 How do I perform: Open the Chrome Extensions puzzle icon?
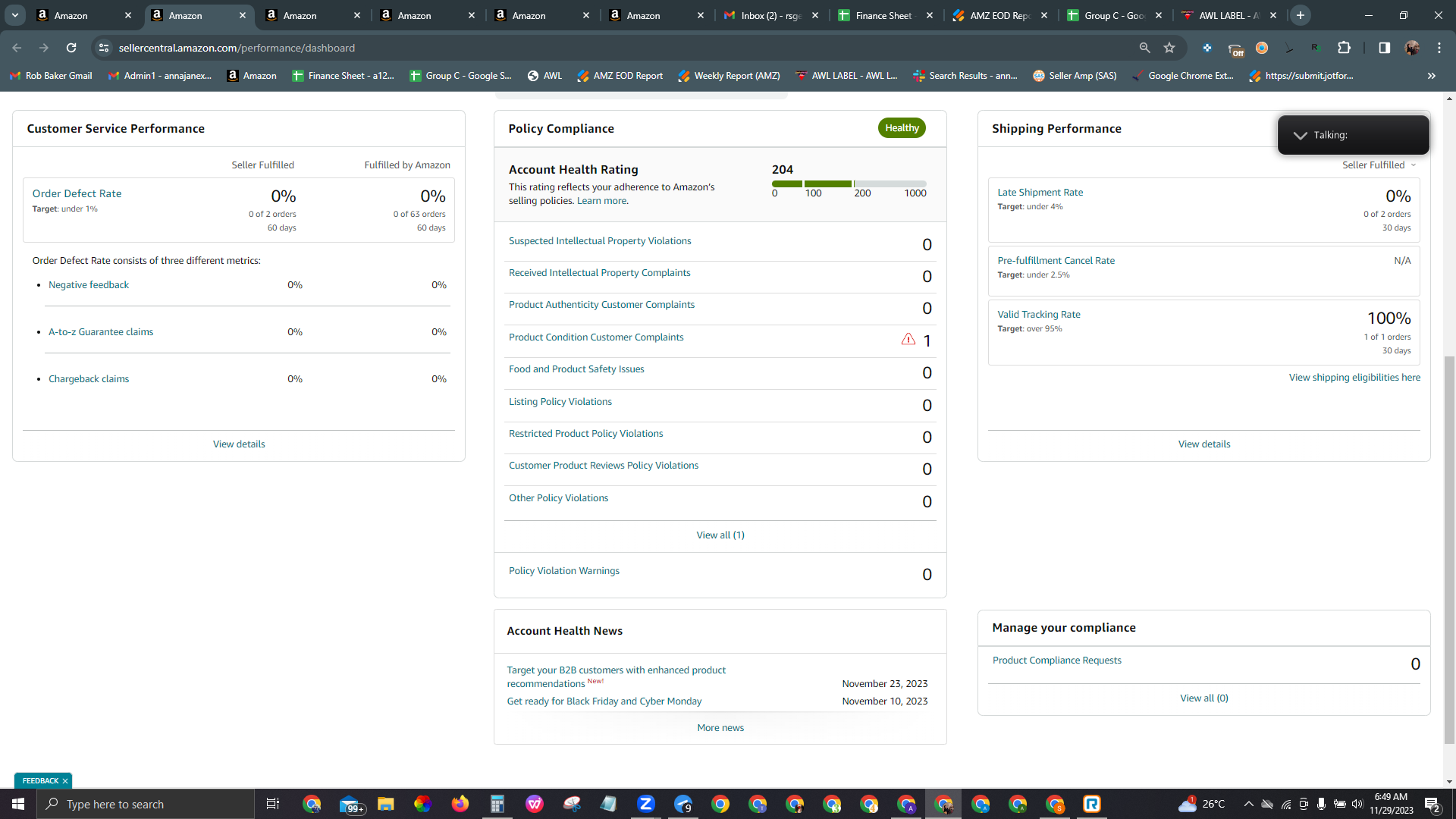(x=1344, y=48)
